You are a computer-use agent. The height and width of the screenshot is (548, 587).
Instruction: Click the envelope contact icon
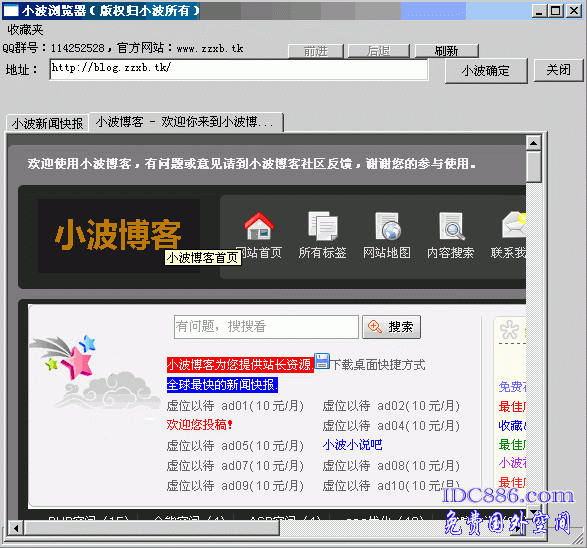pyautogui.click(x=514, y=225)
